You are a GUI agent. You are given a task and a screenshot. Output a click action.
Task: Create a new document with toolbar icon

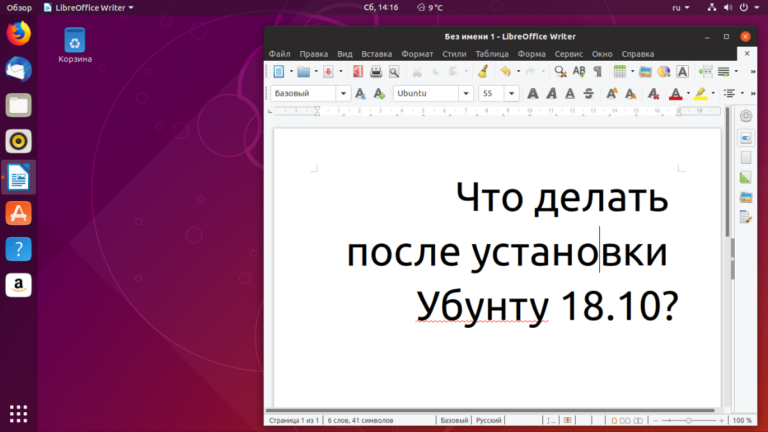pyautogui.click(x=279, y=72)
